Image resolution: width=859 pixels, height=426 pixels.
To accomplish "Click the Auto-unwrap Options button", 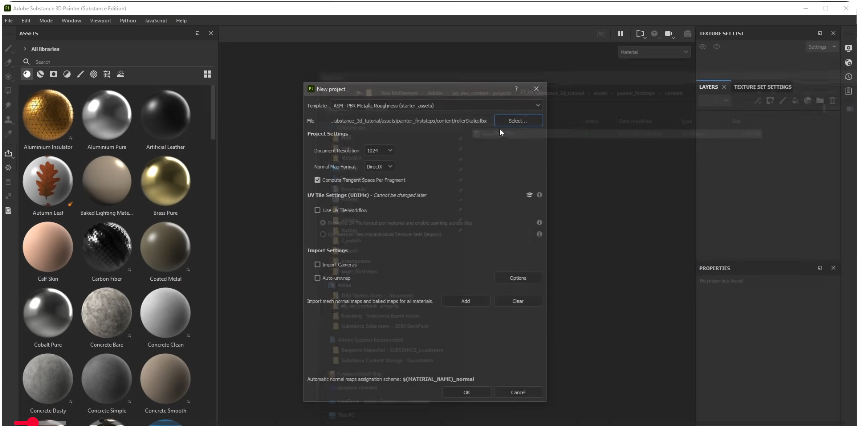I will click(x=518, y=278).
